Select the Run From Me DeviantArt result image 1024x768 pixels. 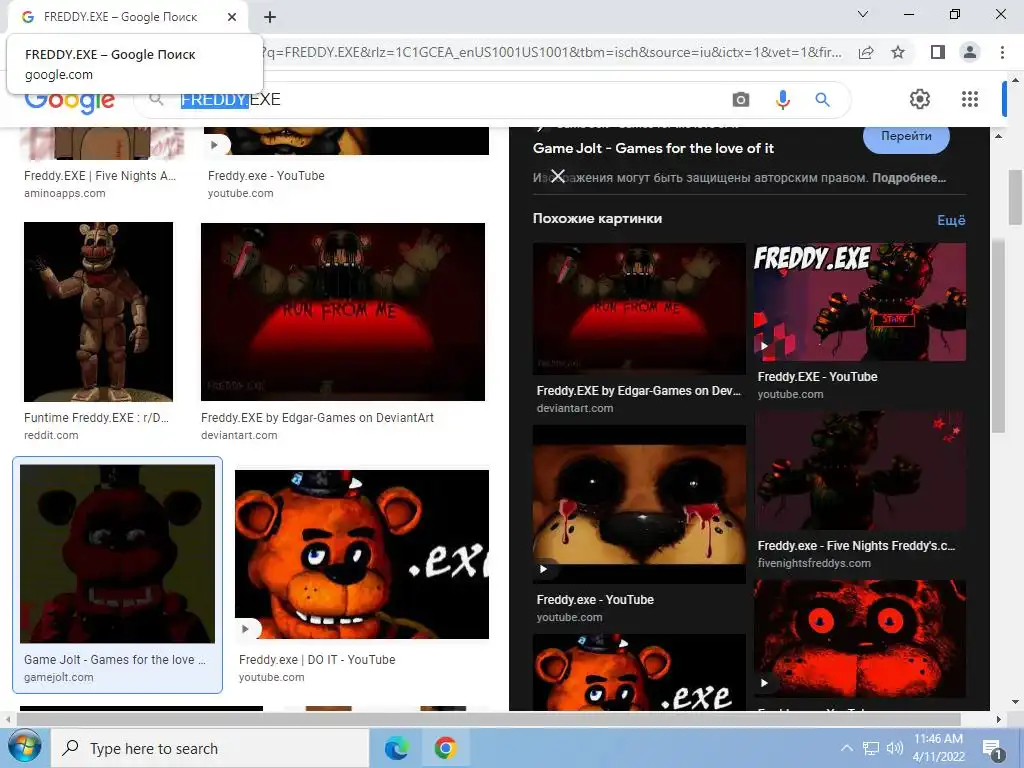[x=343, y=312]
